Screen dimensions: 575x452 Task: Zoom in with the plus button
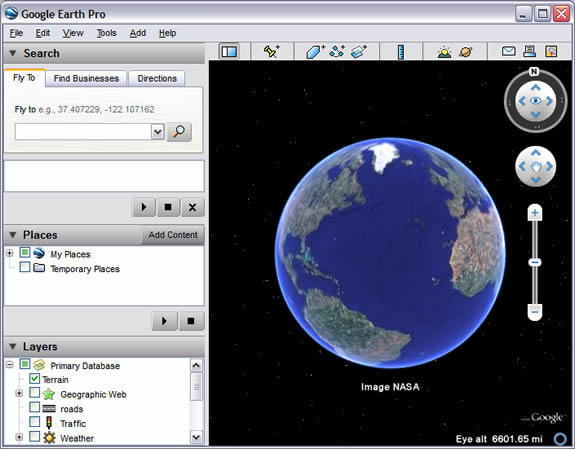click(535, 213)
